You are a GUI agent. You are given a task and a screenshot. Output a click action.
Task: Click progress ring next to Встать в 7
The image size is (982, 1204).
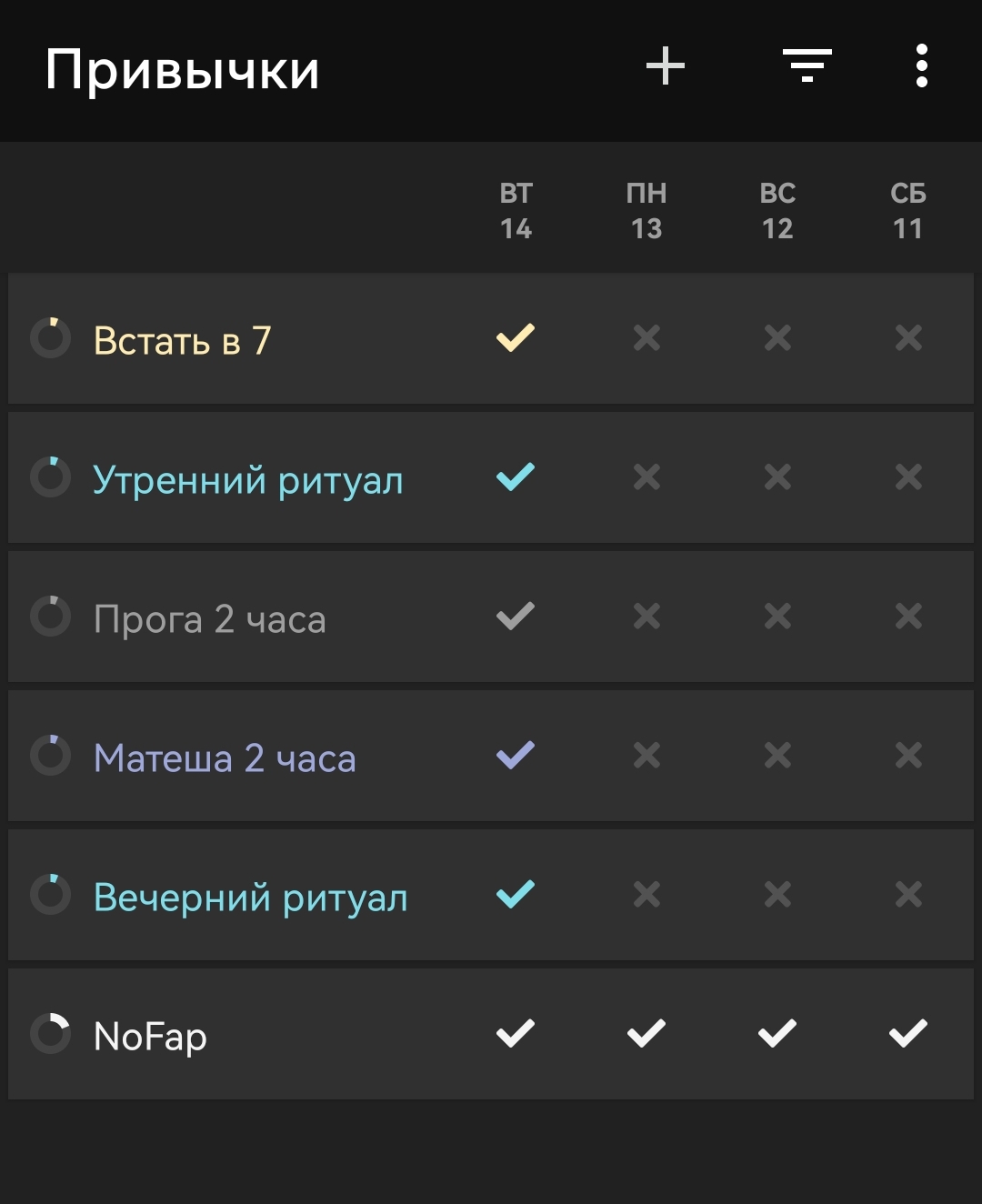pos(51,338)
